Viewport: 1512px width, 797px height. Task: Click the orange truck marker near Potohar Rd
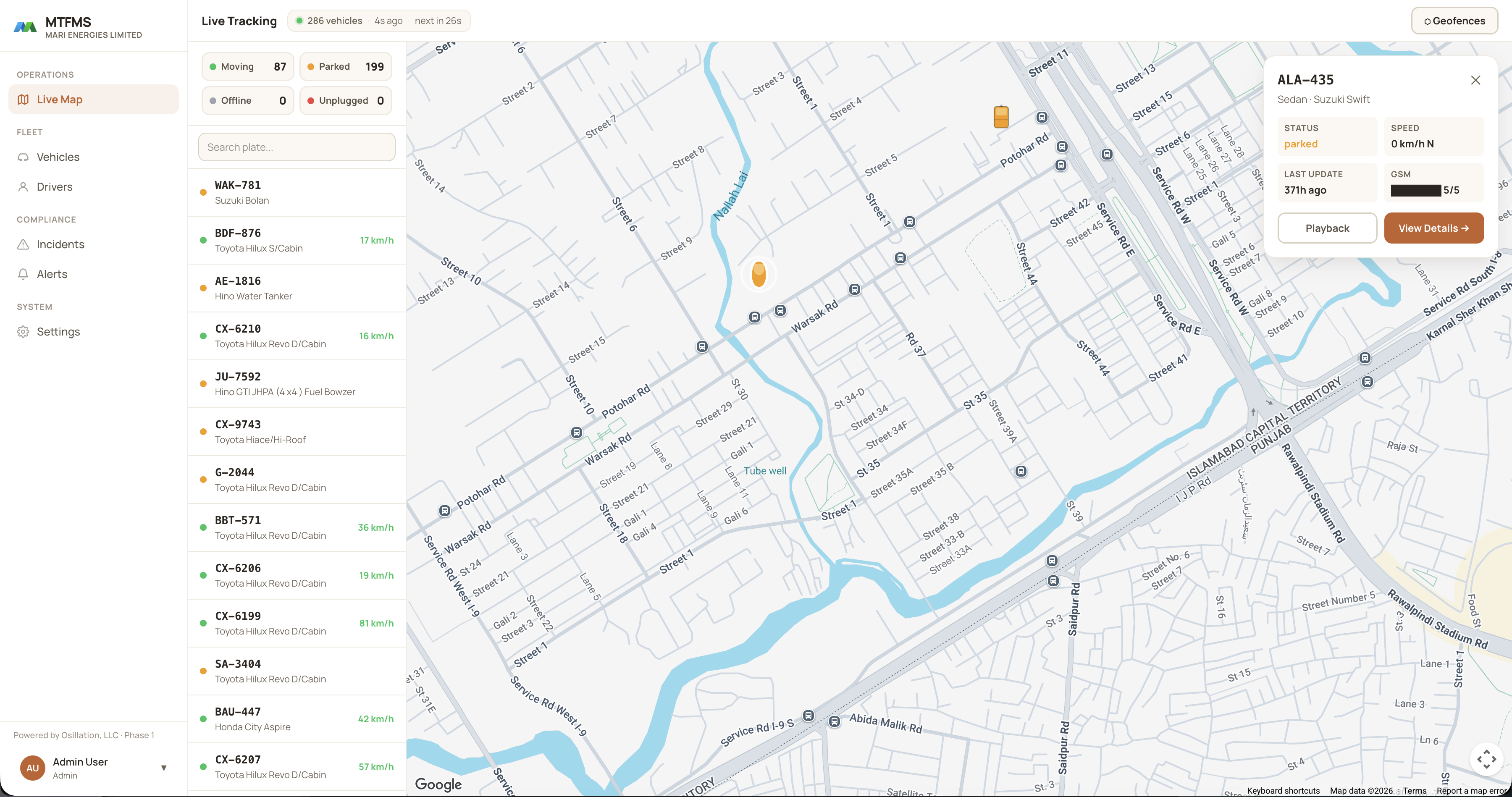(1001, 116)
